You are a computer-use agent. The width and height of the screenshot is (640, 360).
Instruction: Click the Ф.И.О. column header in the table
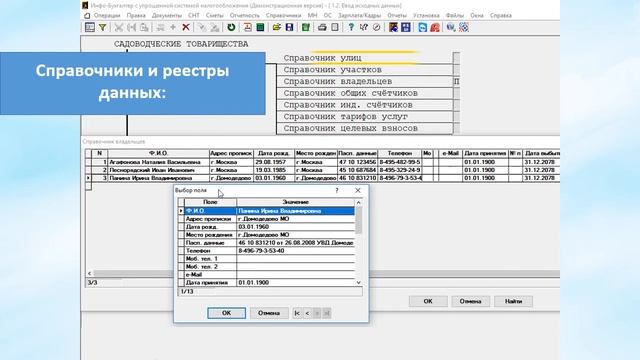click(x=158, y=153)
